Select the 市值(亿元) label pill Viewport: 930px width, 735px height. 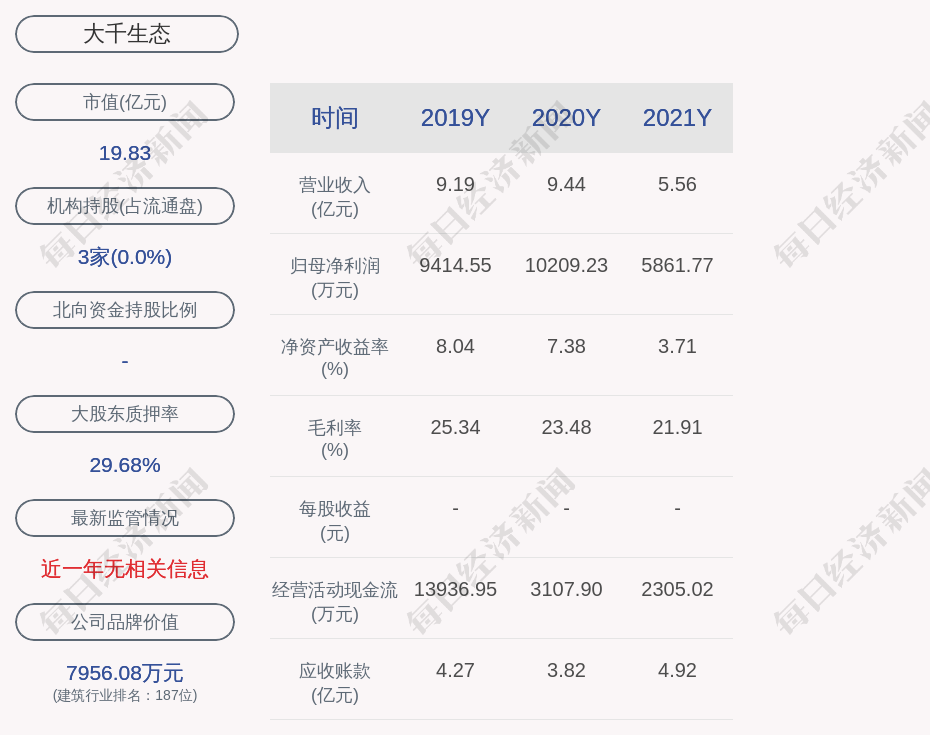click(x=125, y=102)
